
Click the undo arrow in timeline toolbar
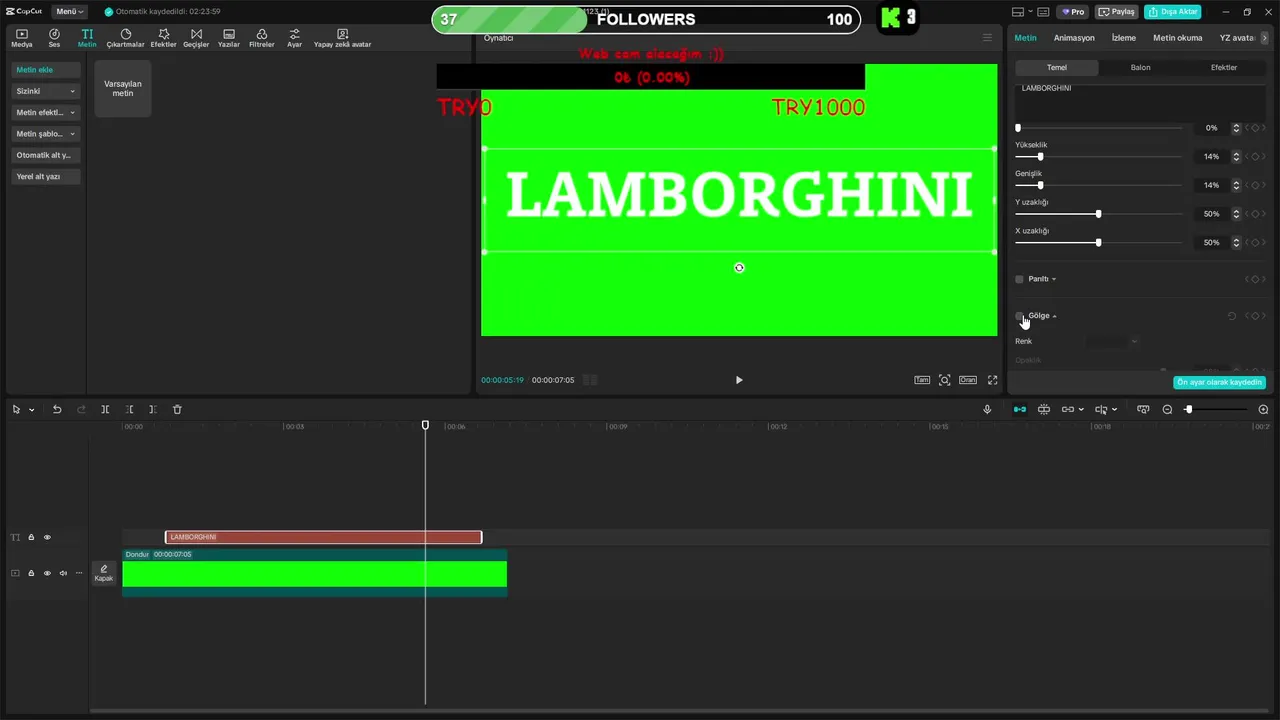[x=57, y=409]
